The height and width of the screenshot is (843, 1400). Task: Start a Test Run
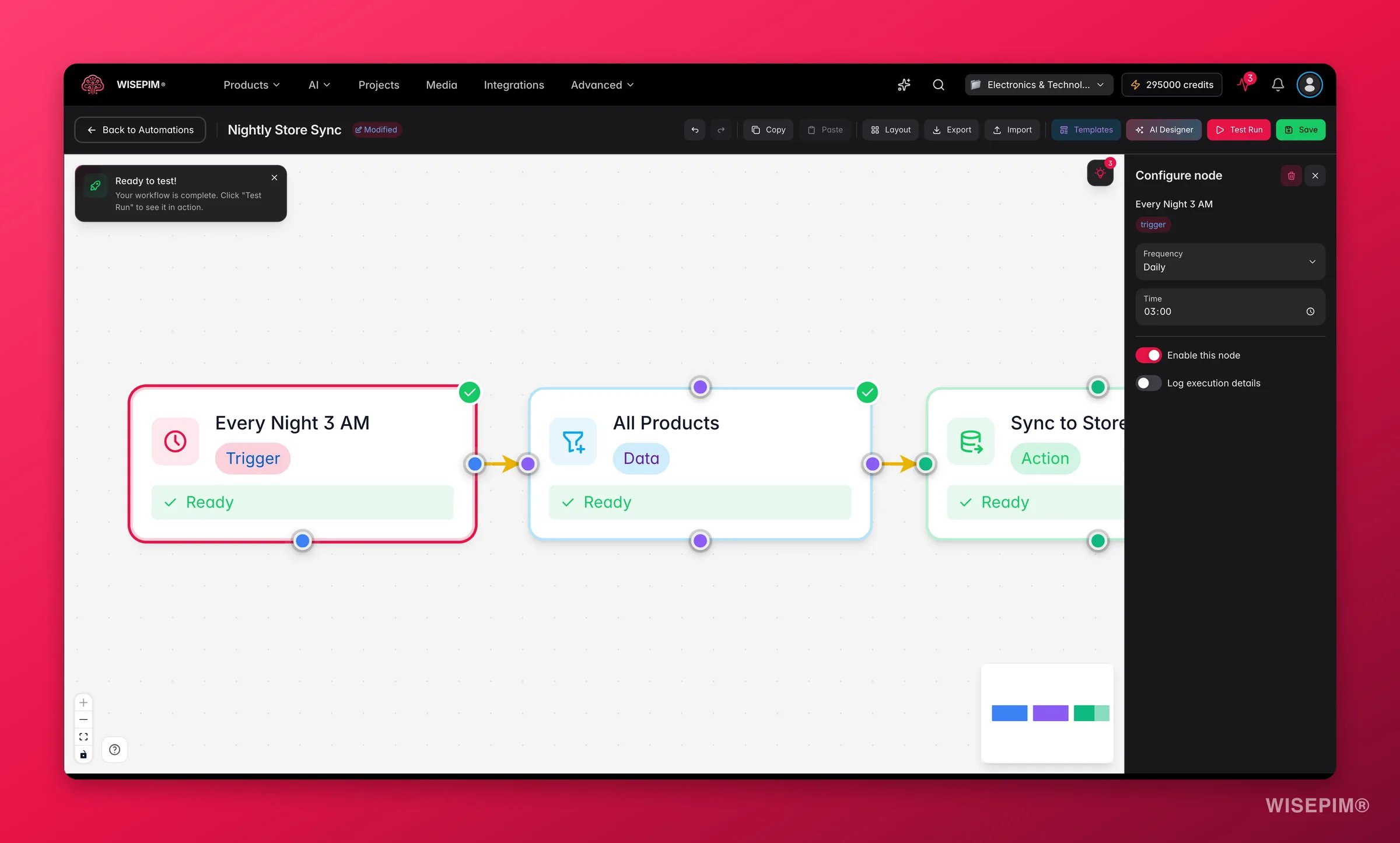click(1239, 130)
